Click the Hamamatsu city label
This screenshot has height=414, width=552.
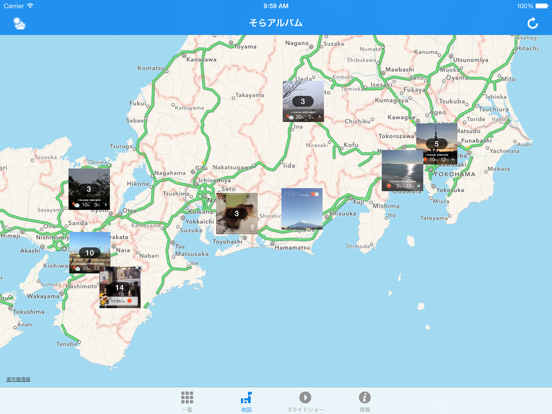292,247
